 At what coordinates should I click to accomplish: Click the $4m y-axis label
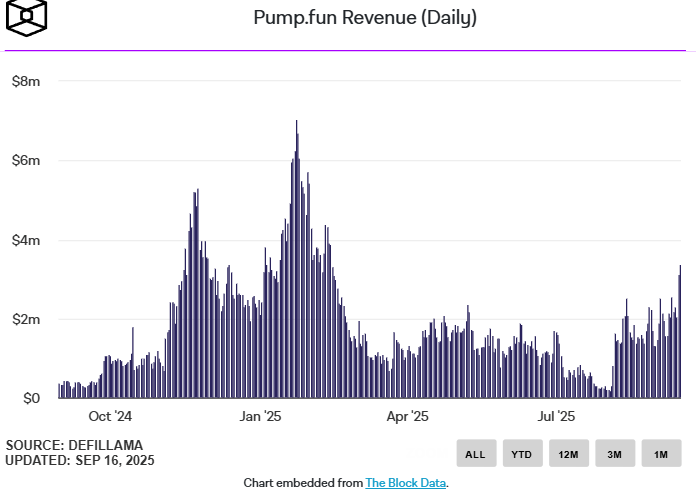point(26,240)
